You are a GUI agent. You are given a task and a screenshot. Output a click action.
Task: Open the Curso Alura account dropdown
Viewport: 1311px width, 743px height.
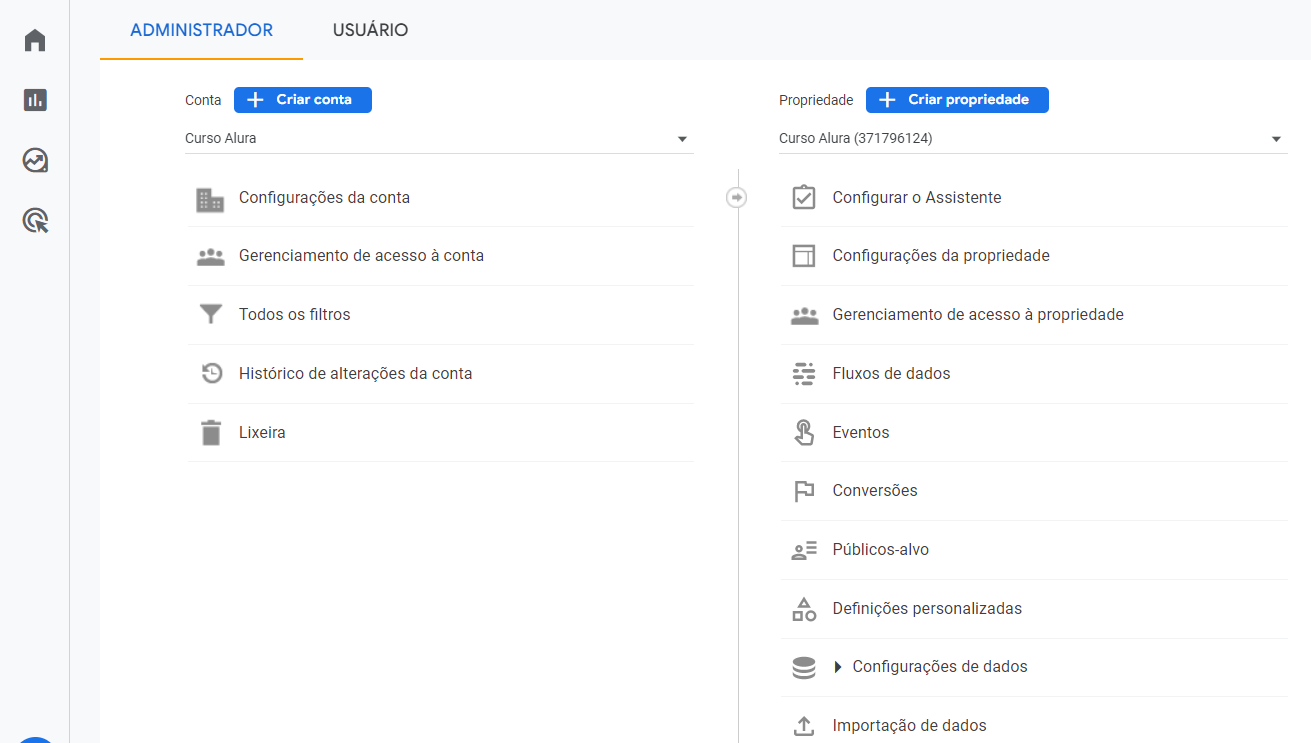pyautogui.click(x=438, y=139)
